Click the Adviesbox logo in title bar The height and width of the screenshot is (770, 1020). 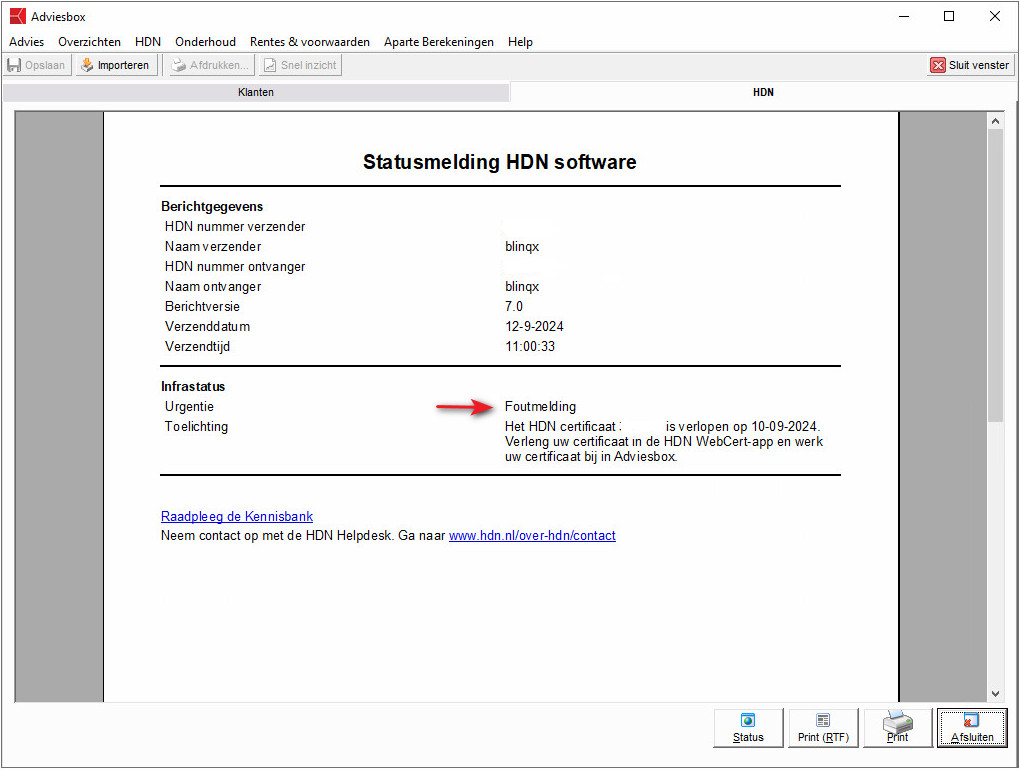(18, 16)
